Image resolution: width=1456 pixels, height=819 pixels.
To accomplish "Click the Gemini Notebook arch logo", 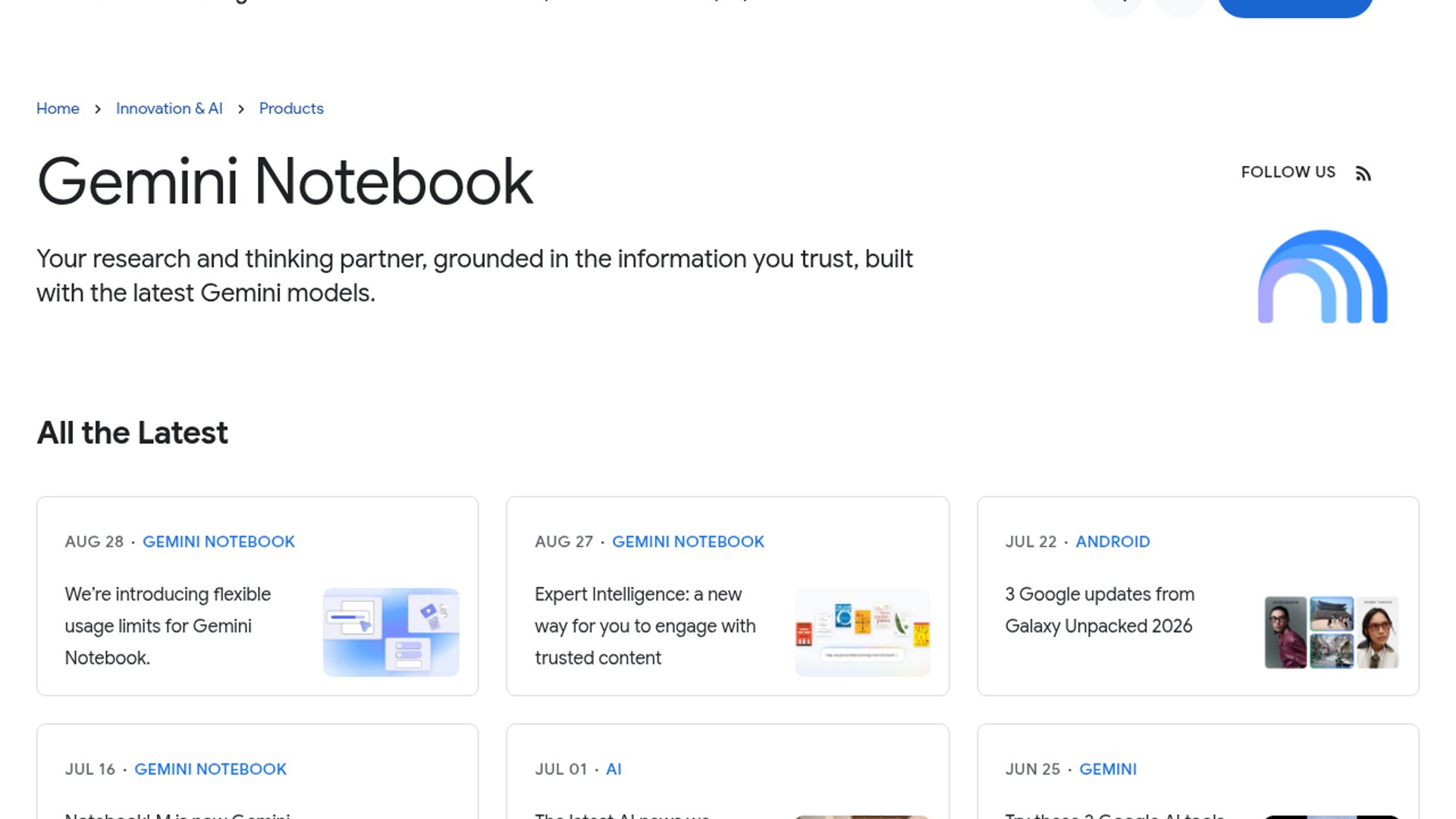I will [1323, 277].
